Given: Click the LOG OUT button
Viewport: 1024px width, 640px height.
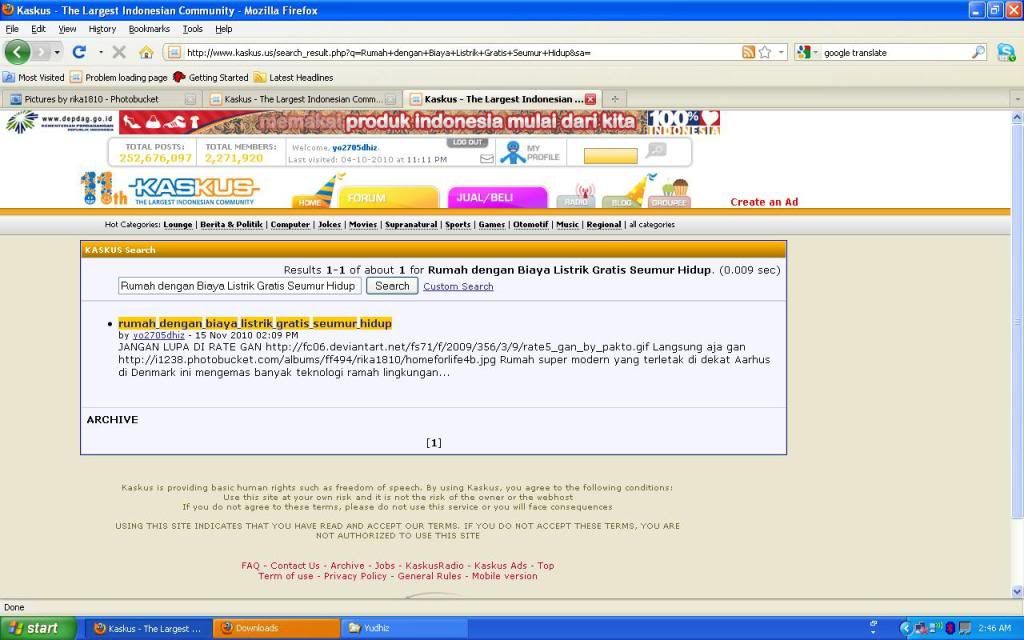Looking at the screenshot, I should [x=467, y=142].
